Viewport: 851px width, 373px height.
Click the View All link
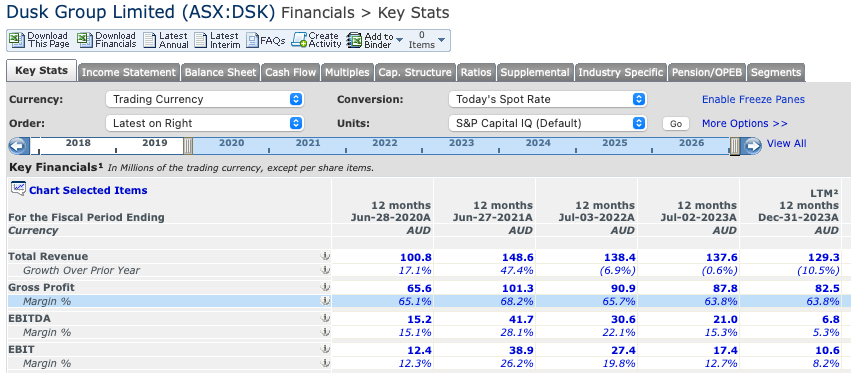point(786,143)
